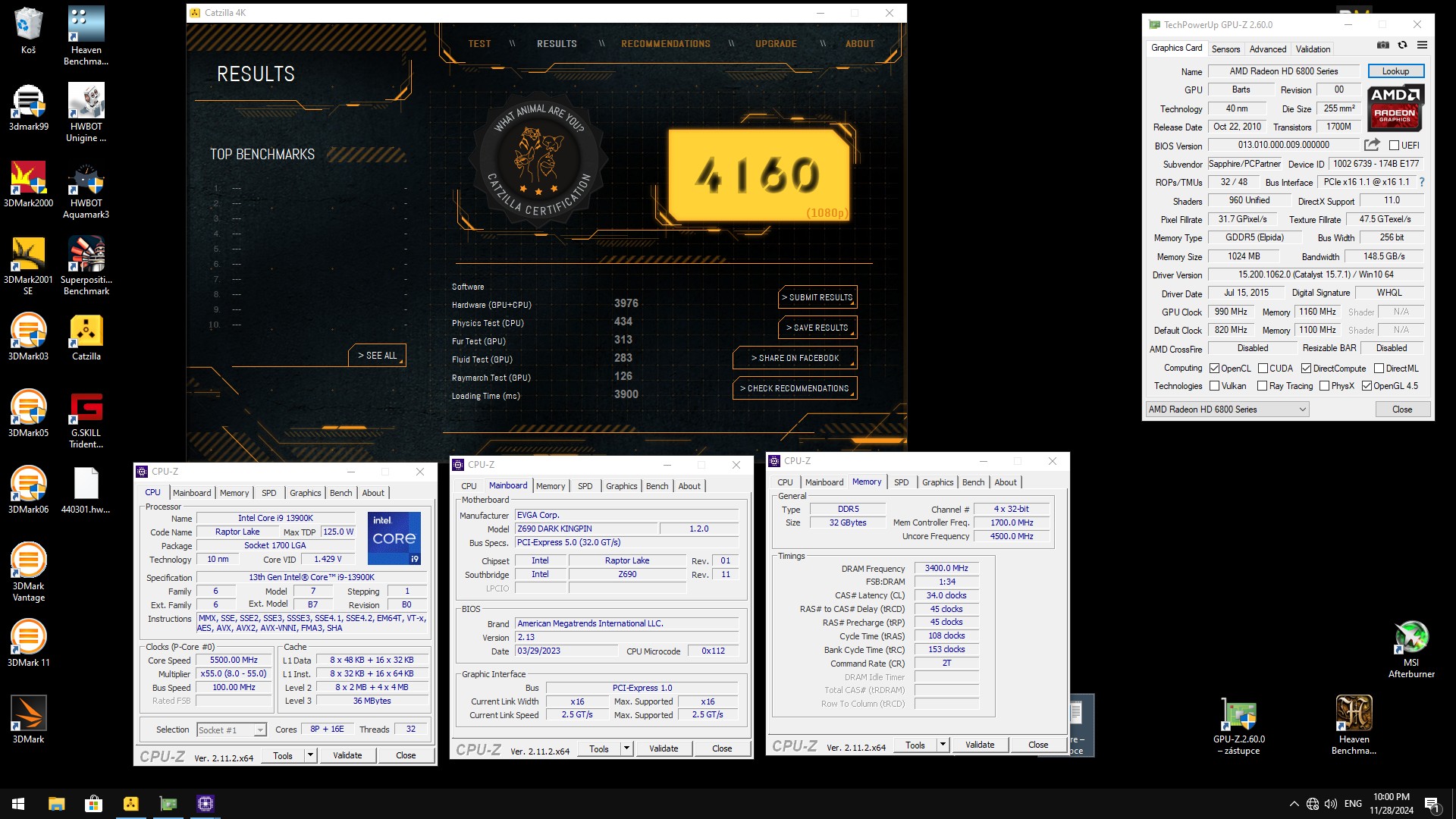Open the Socket #1 selection dropdown
Image resolution: width=1456 pixels, height=819 pixels.
(x=231, y=730)
